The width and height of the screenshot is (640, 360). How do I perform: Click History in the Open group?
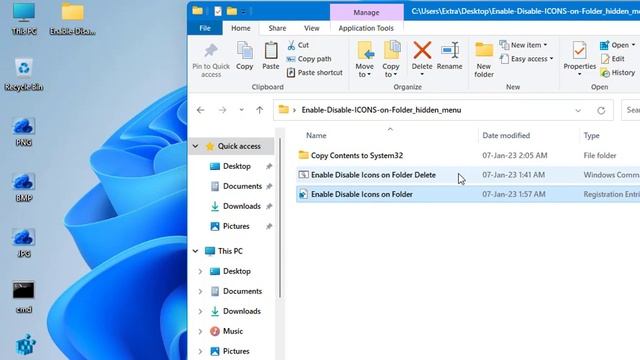tap(618, 73)
